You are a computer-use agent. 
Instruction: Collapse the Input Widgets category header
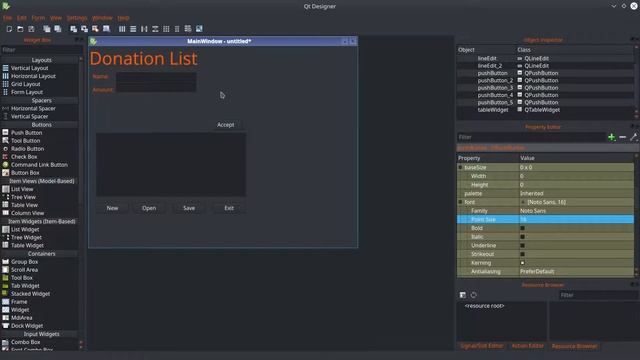point(41,334)
